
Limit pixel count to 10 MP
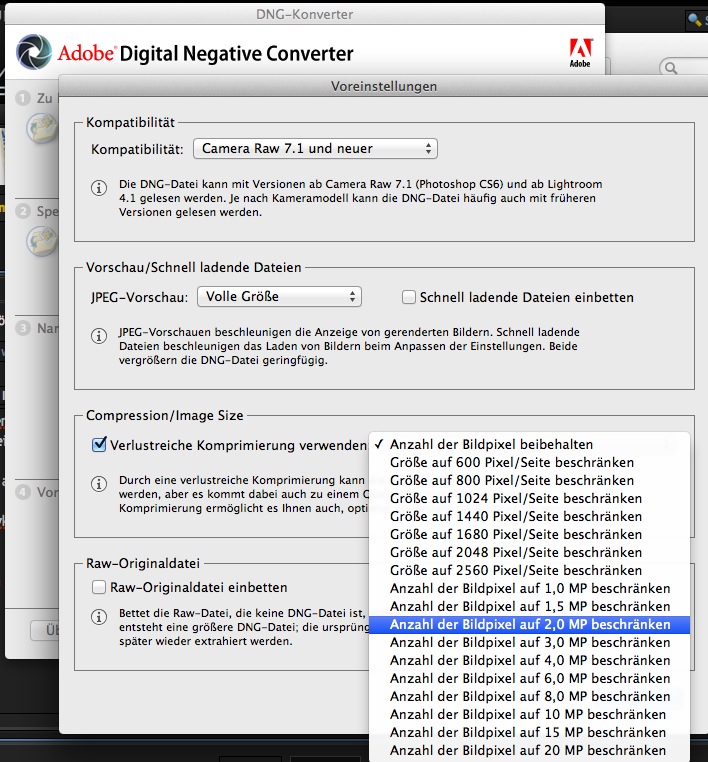(529, 714)
